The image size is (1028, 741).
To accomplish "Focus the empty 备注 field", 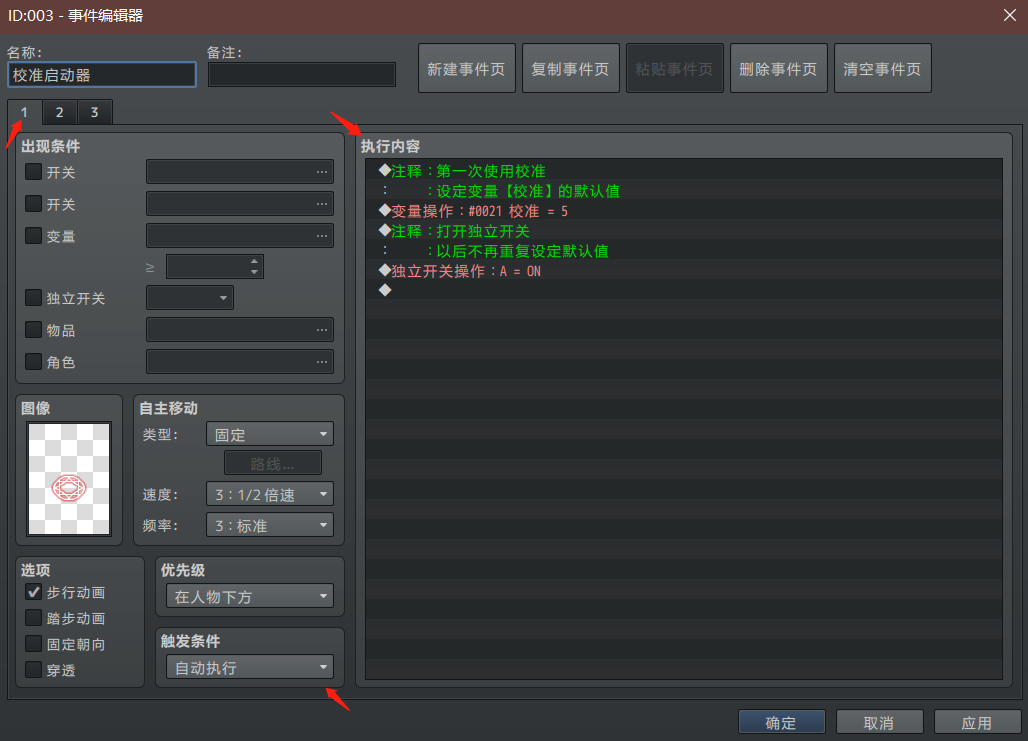I will pos(302,75).
